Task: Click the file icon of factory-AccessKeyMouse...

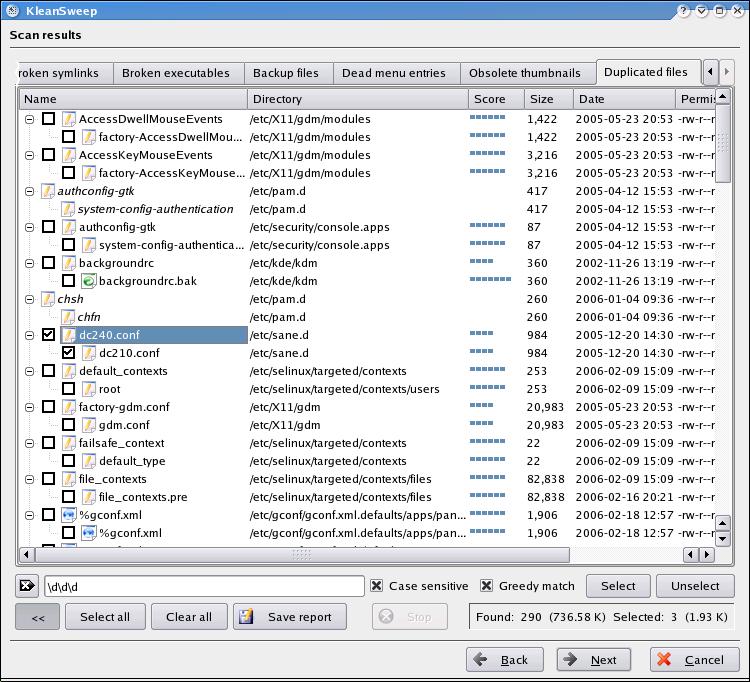Action: click(x=88, y=173)
